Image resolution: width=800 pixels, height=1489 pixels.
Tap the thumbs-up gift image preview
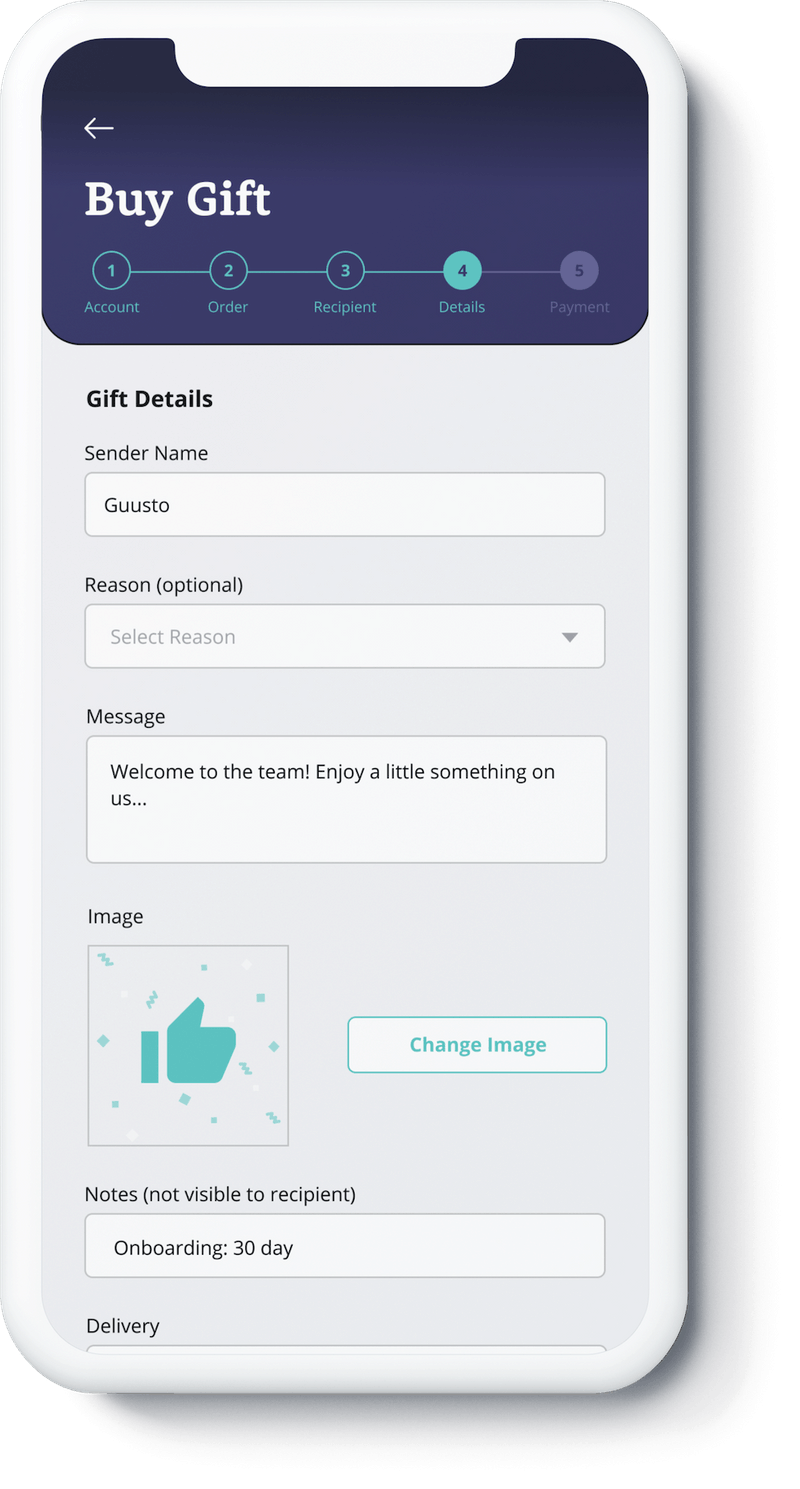188,1044
